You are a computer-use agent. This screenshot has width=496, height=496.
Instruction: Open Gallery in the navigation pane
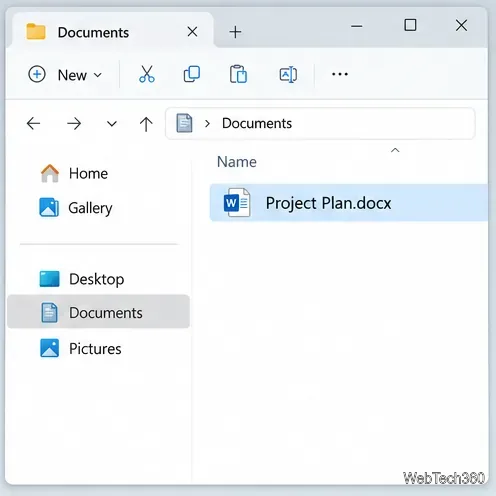pos(76,208)
